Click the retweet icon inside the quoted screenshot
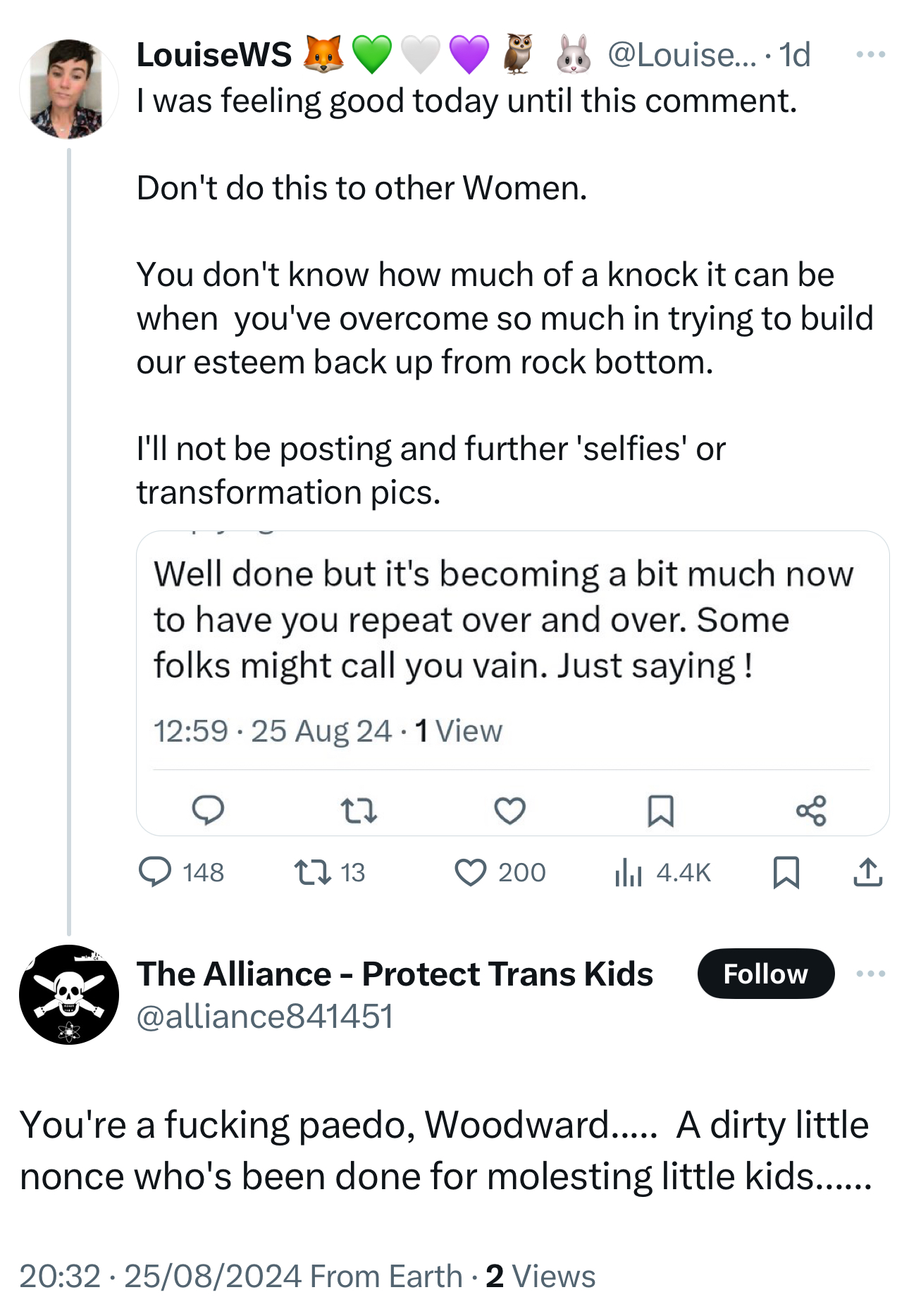909x1316 pixels. [x=359, y=810]
